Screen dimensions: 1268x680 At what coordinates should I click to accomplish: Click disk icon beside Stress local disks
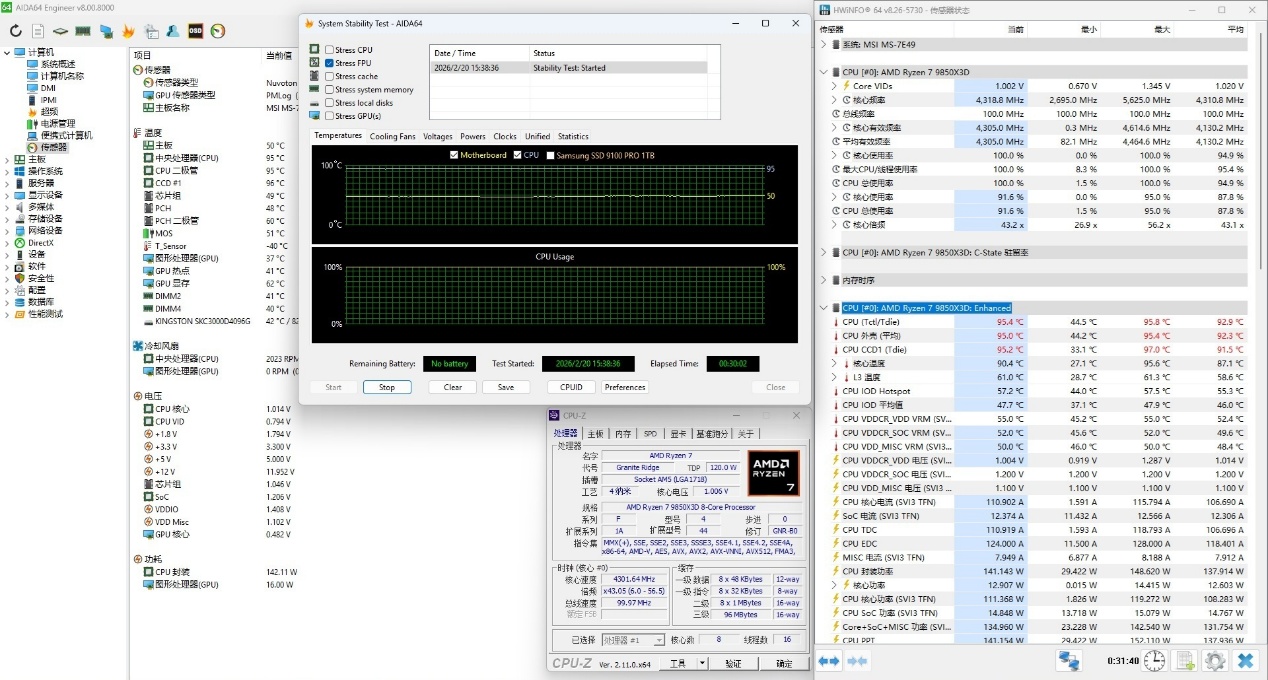coord(315,102)
